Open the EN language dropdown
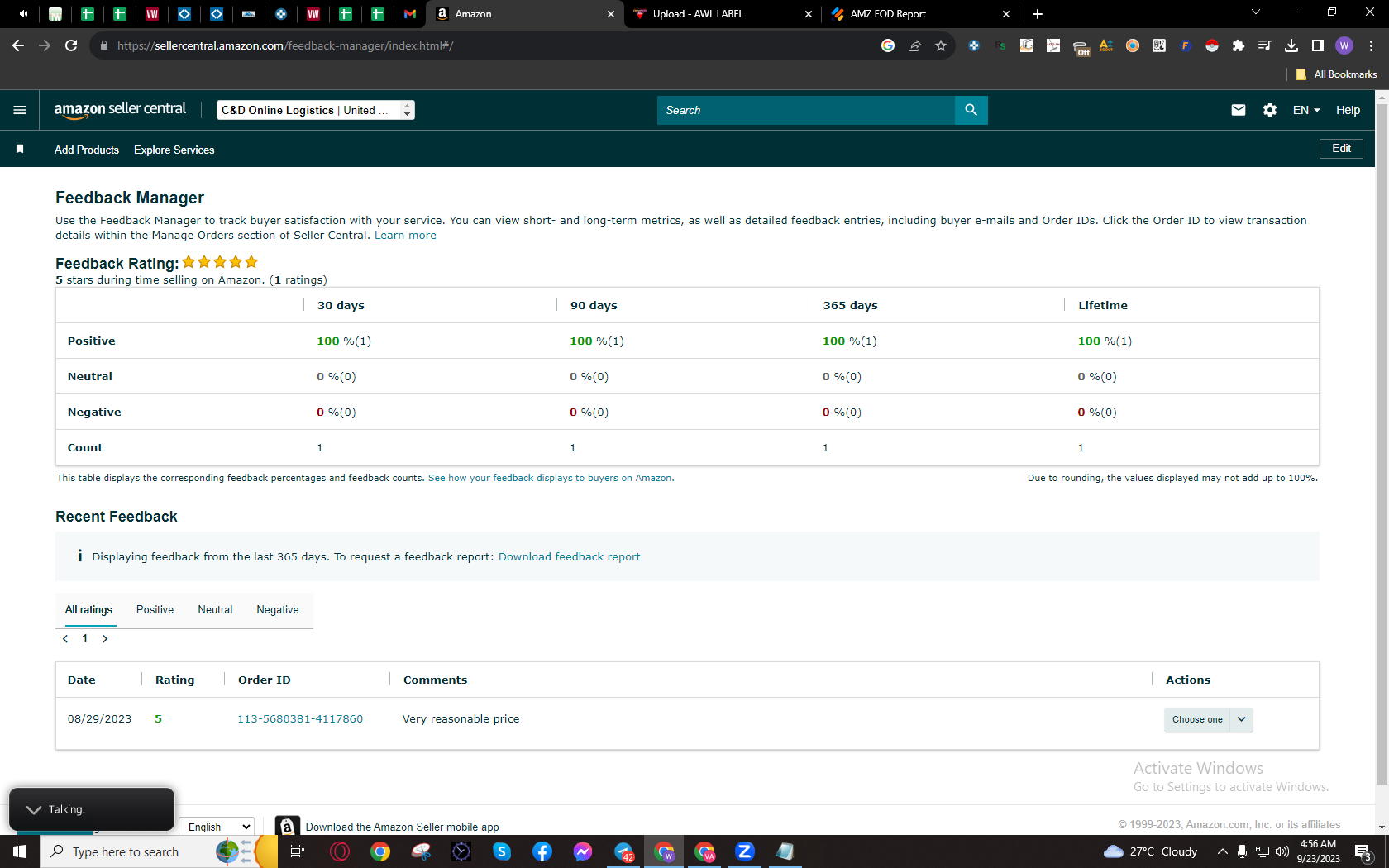Screen dimensions: 1389x868 [1305, 110]
